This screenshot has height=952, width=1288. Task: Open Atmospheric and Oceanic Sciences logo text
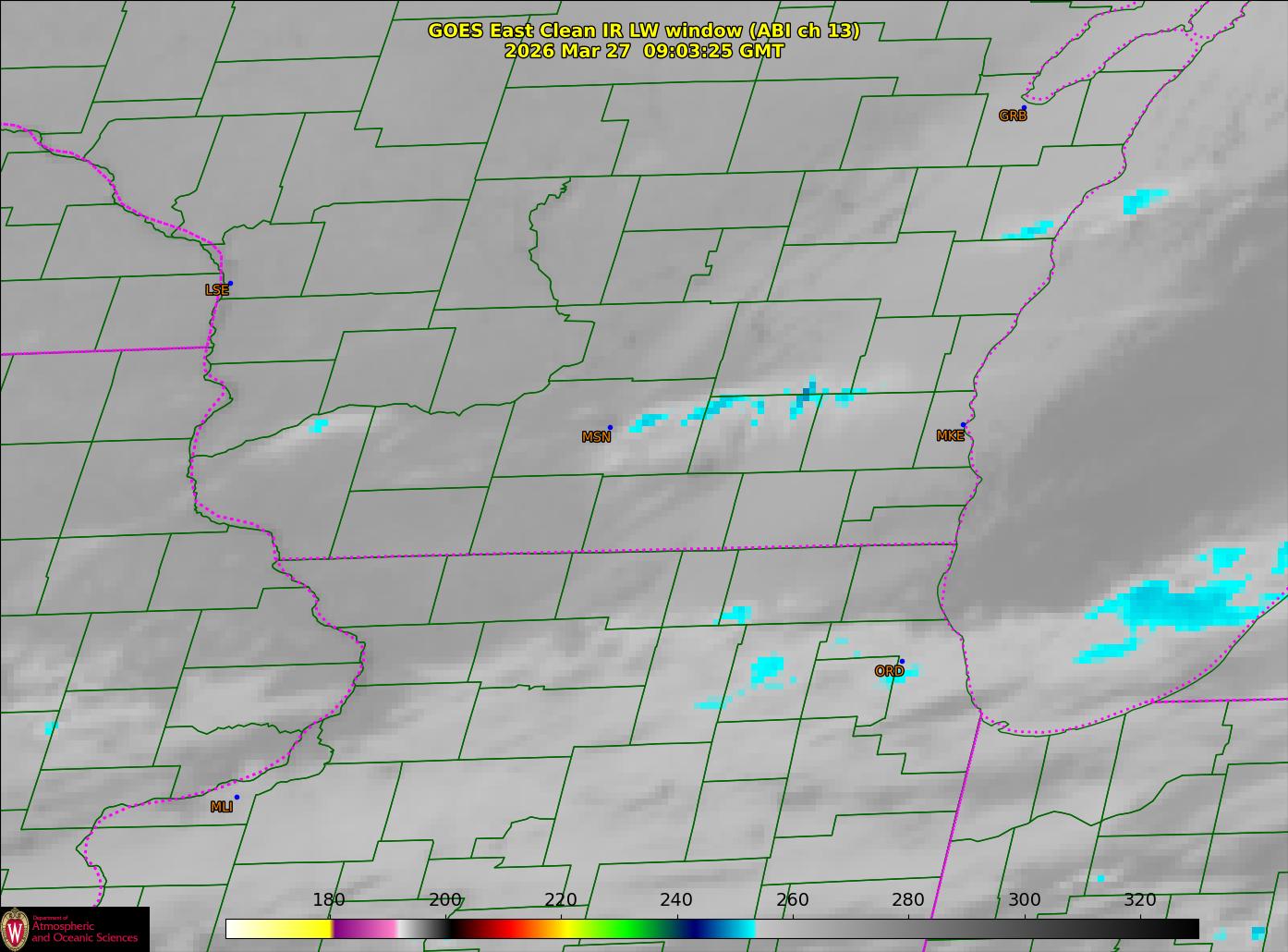pyautogui.click(x=85, y=931)
